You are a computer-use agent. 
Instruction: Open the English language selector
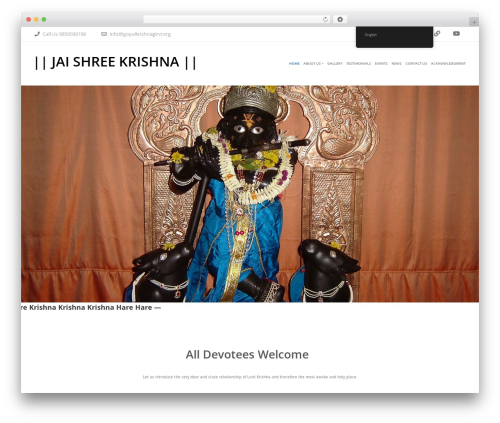click(x=394, y=36)
